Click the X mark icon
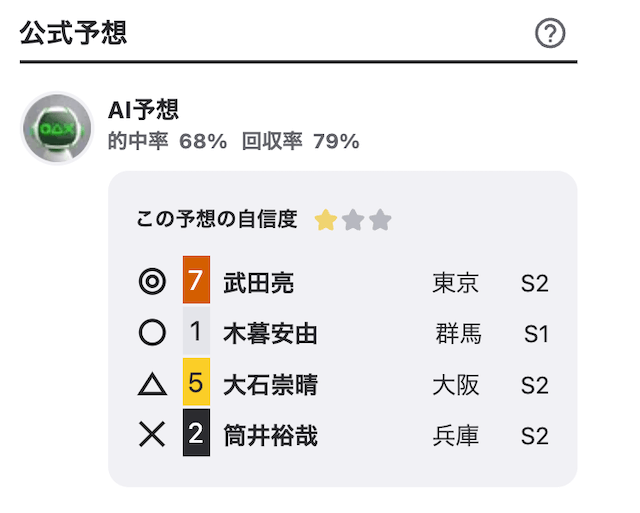This screenshot has width=640, height=513. (152, 434)
